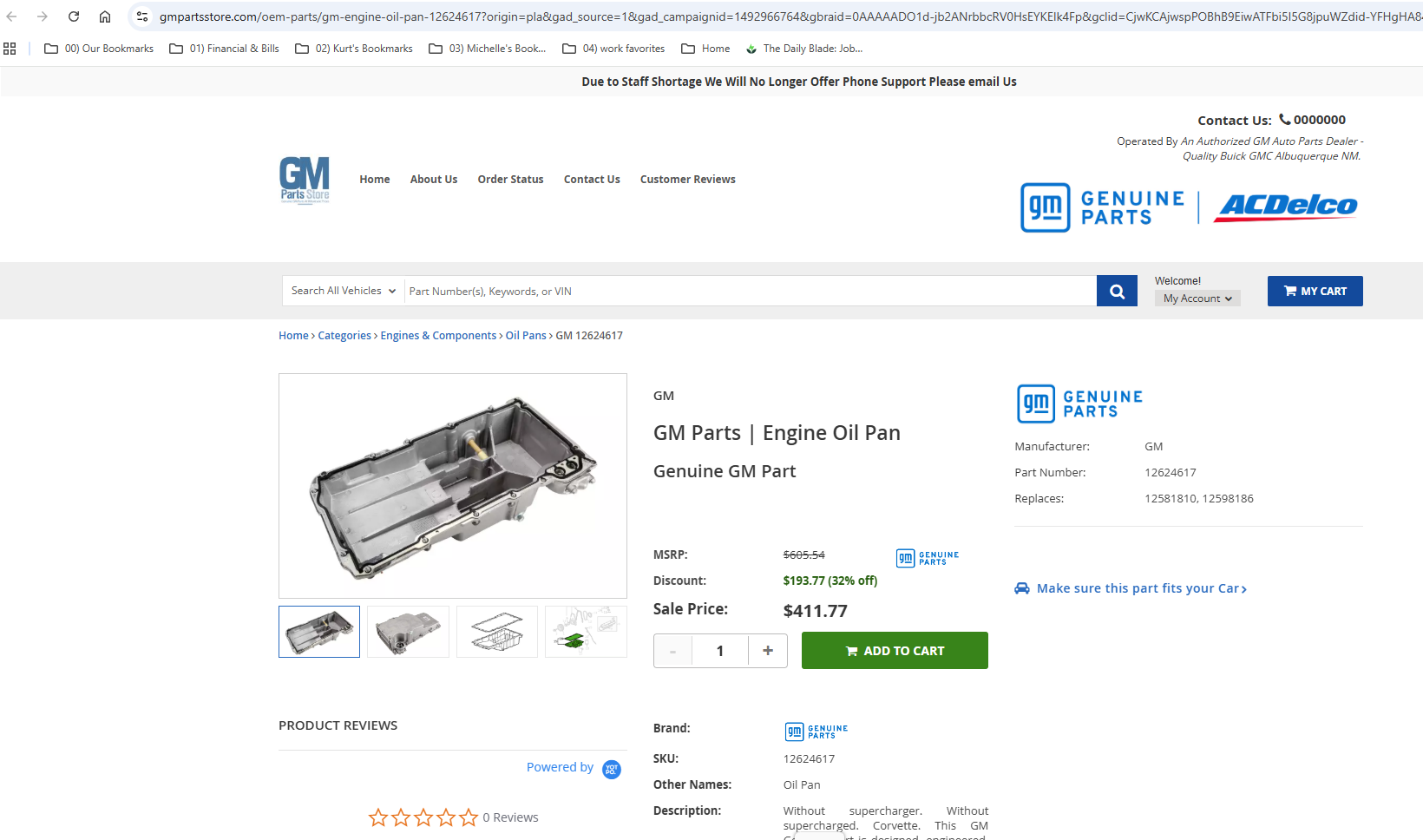Click the ACDelco logo
1423x840 pixels.
[x=1286, y=207]
